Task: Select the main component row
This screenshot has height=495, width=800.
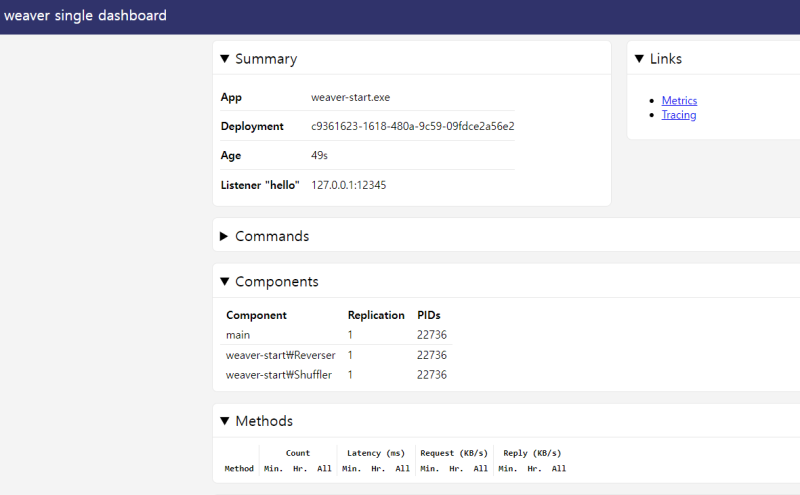Action: pos(238,335)
